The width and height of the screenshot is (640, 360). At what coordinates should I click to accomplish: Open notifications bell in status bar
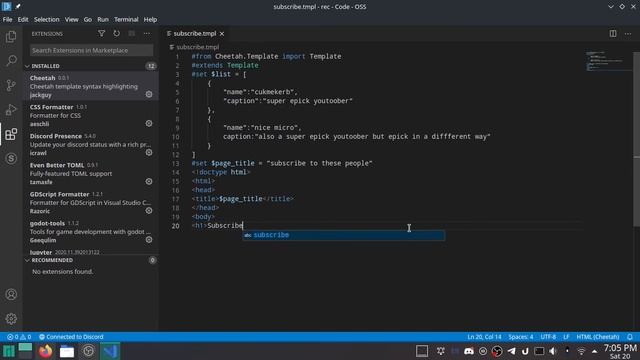[x=630, y=337]
